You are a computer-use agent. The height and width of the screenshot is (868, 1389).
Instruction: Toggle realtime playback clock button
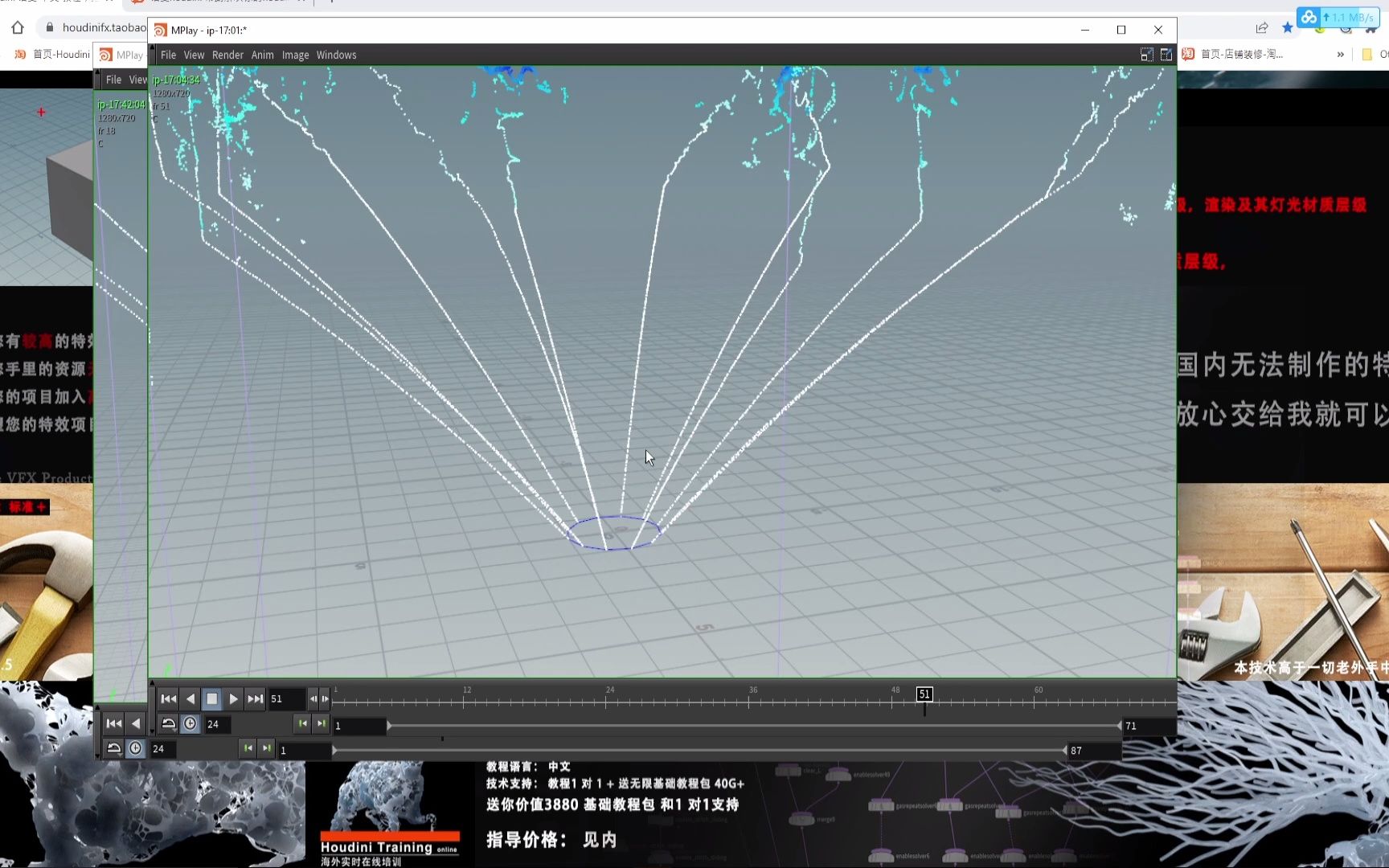tap(190, 723)
